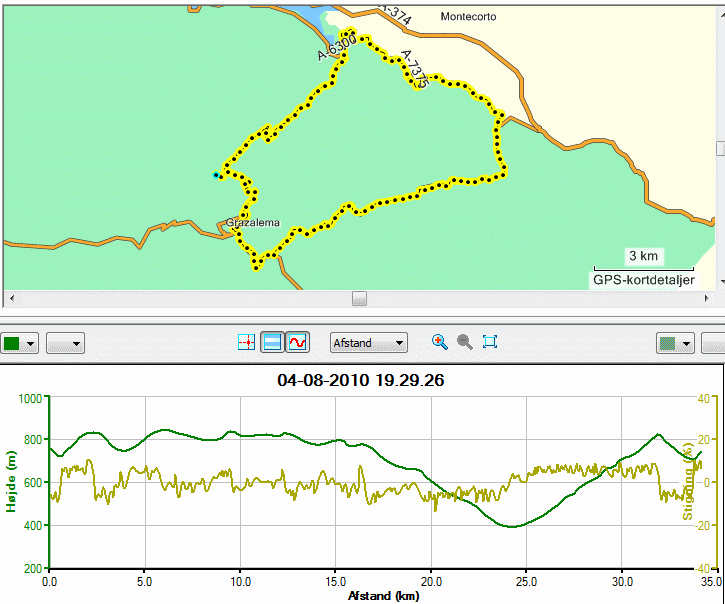725x604 pixels.
Task: Click the gray zoom out magnifier icon
Action: click(x=465, y=342)
